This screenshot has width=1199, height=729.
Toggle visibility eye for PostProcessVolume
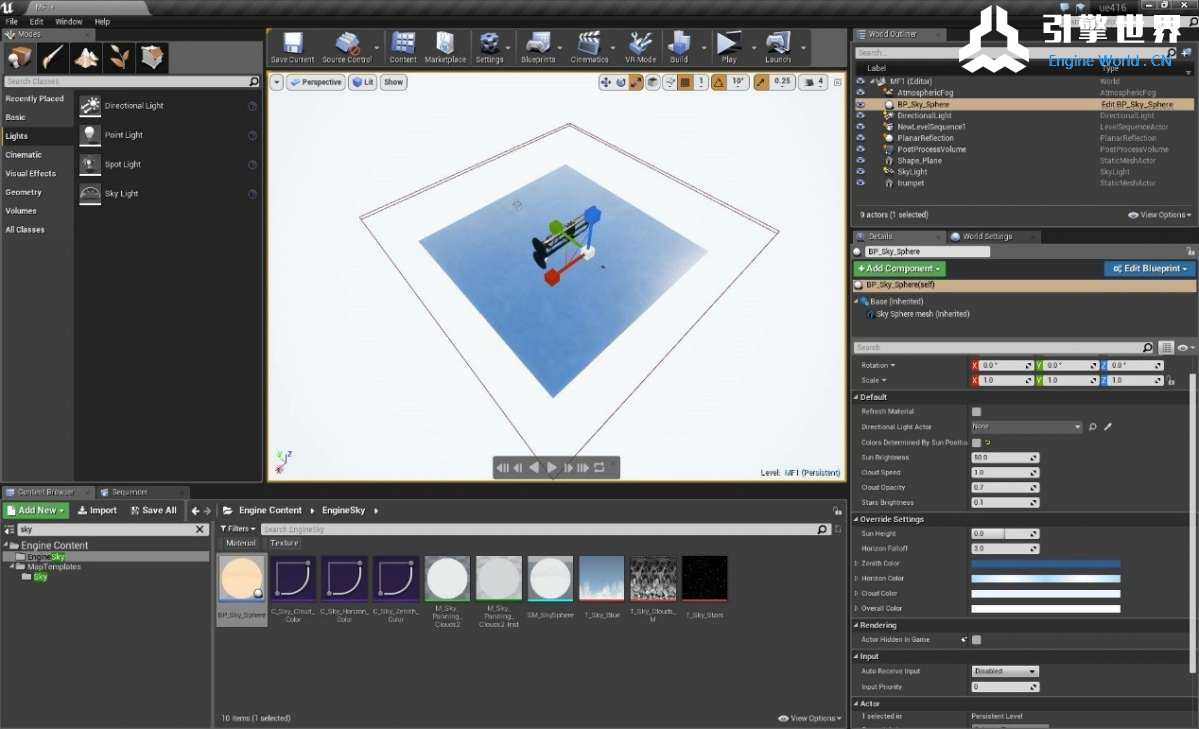[x=860, y=149]
